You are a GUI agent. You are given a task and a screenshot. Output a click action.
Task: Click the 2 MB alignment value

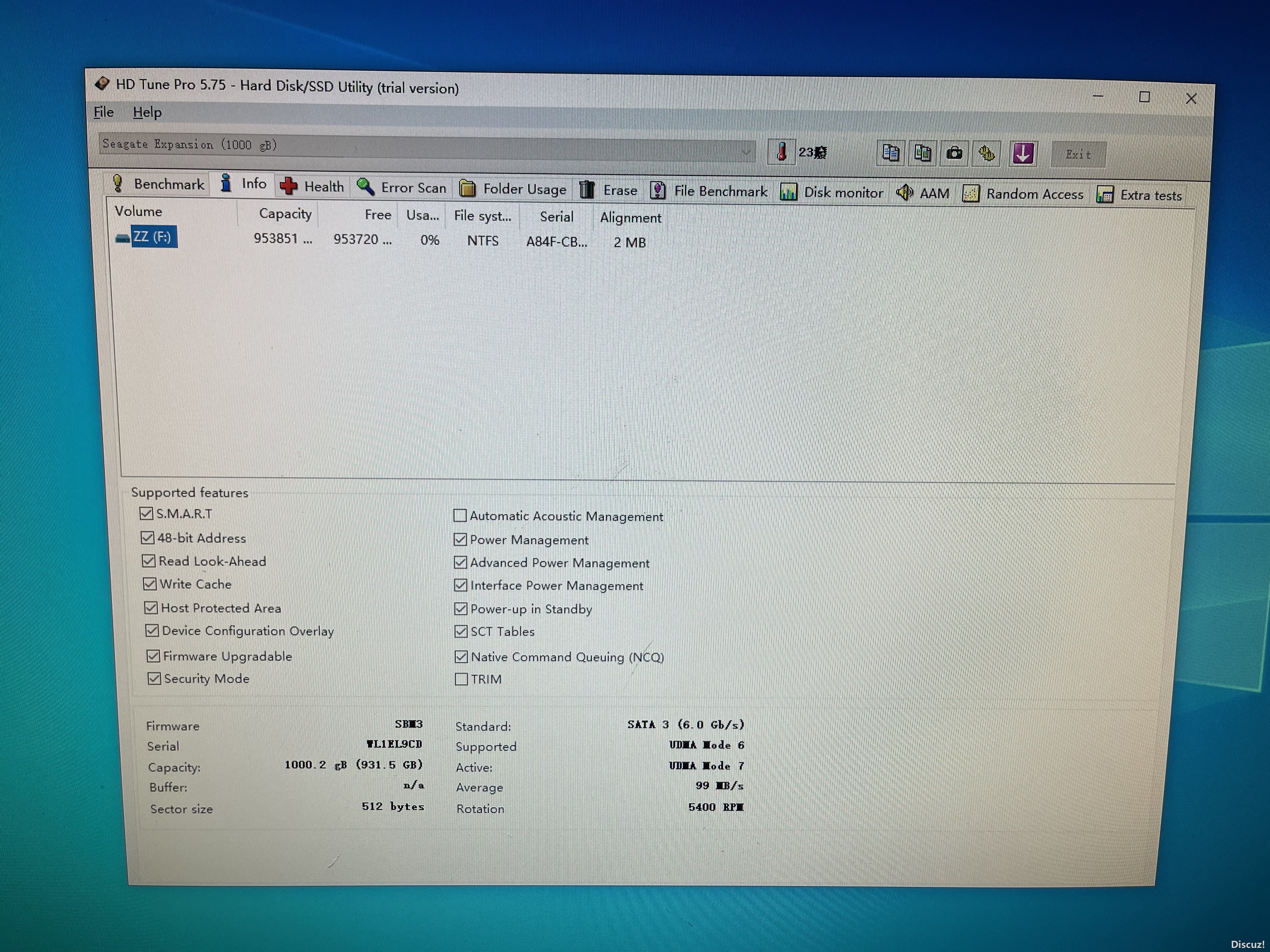(x=630, y=243)
